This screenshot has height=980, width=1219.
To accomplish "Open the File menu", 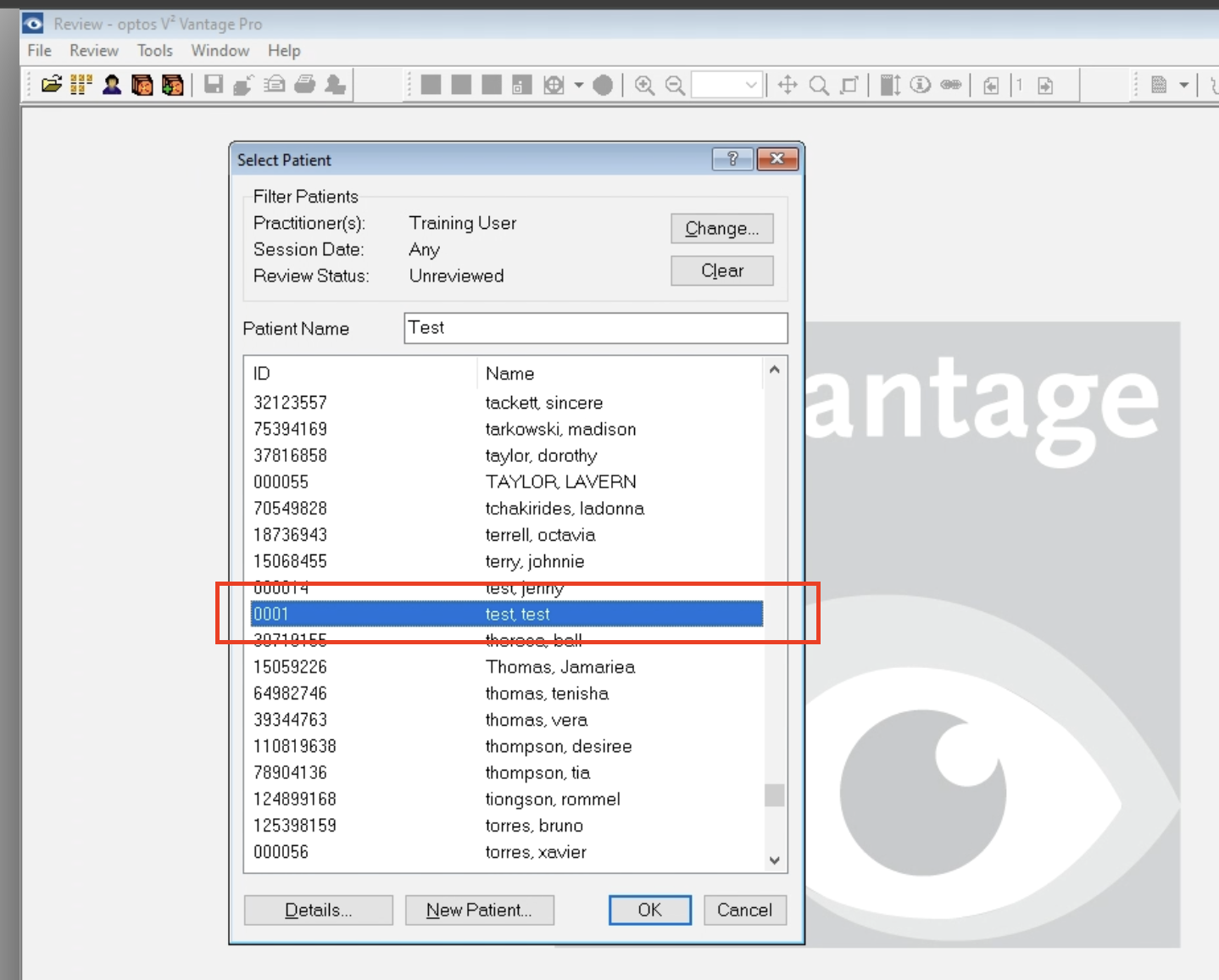I will (x=39, y=51).
